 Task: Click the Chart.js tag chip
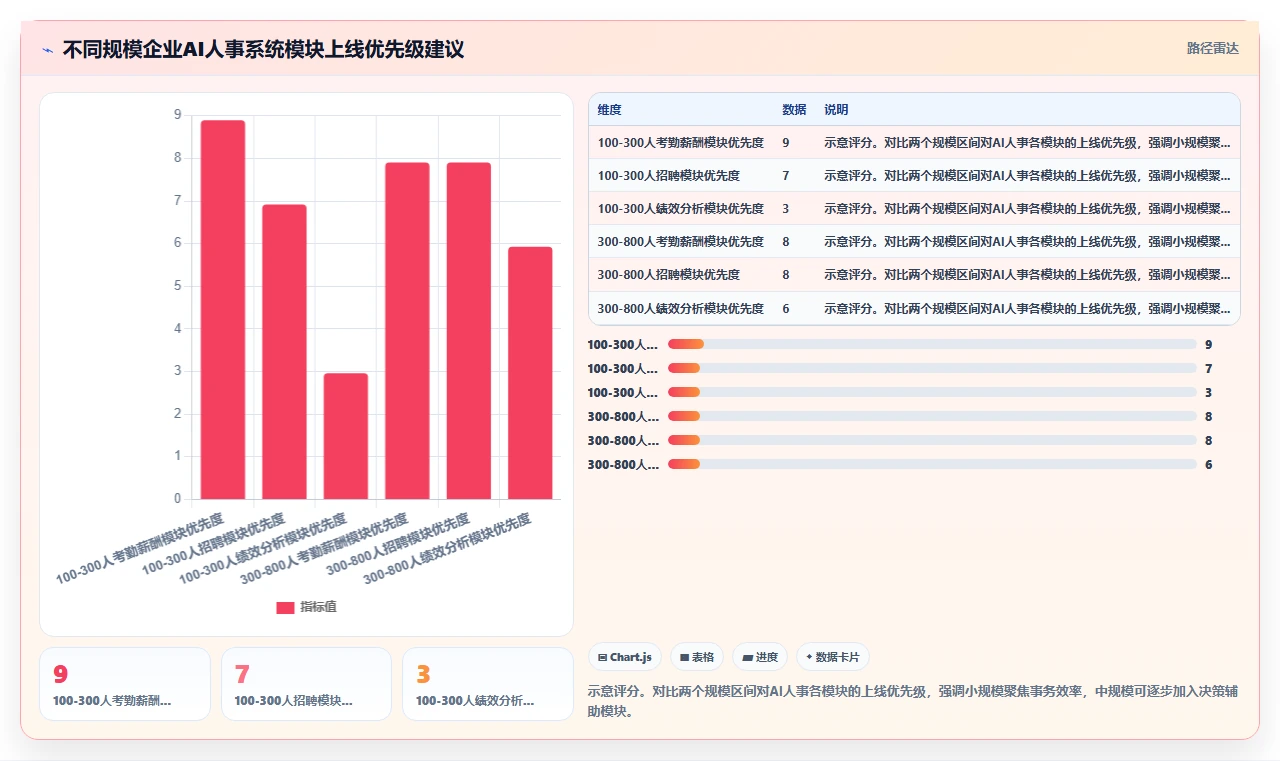click(x=625, y=657)
